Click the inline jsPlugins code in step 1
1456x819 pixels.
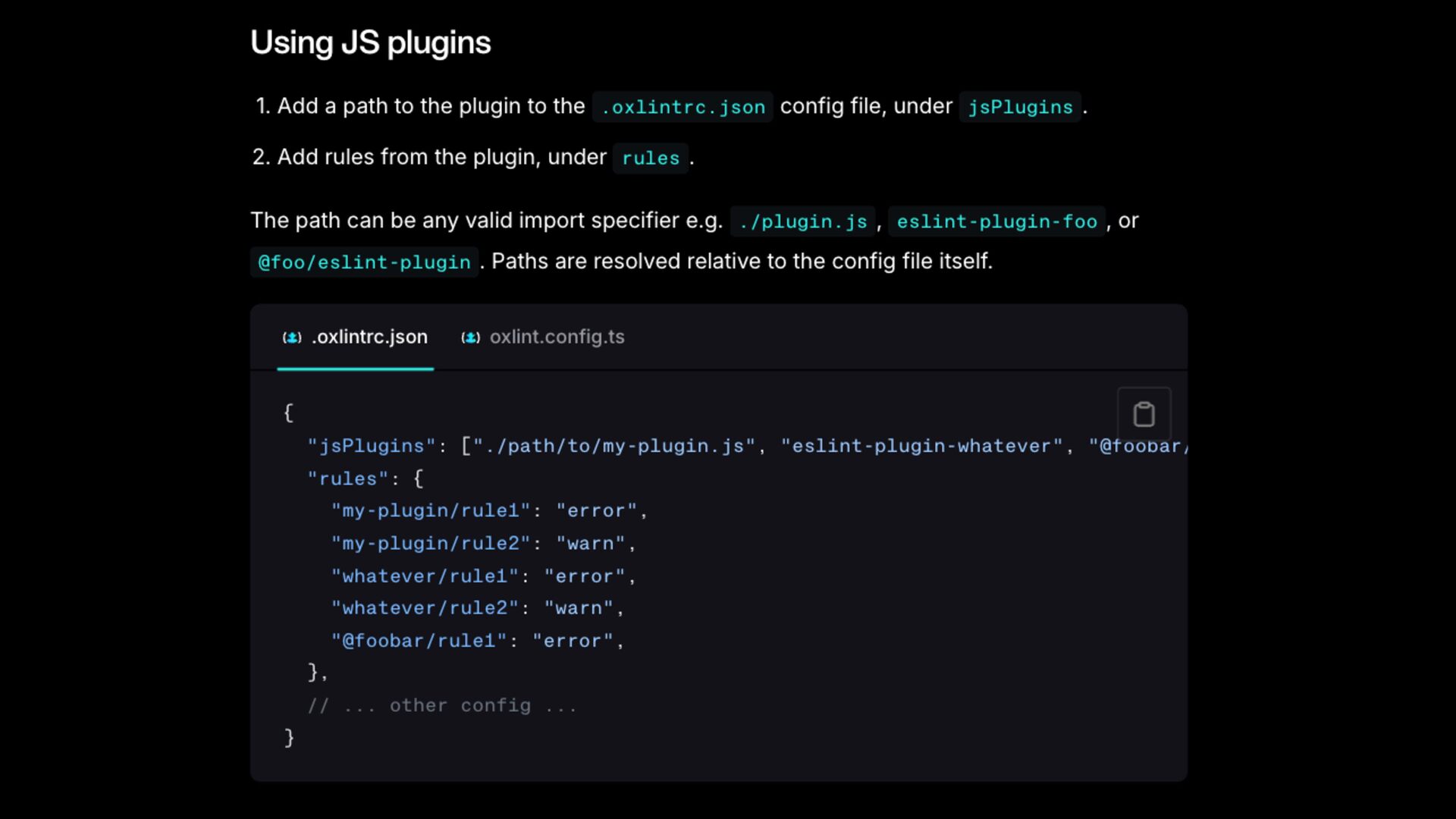[x=1020, y=107]
